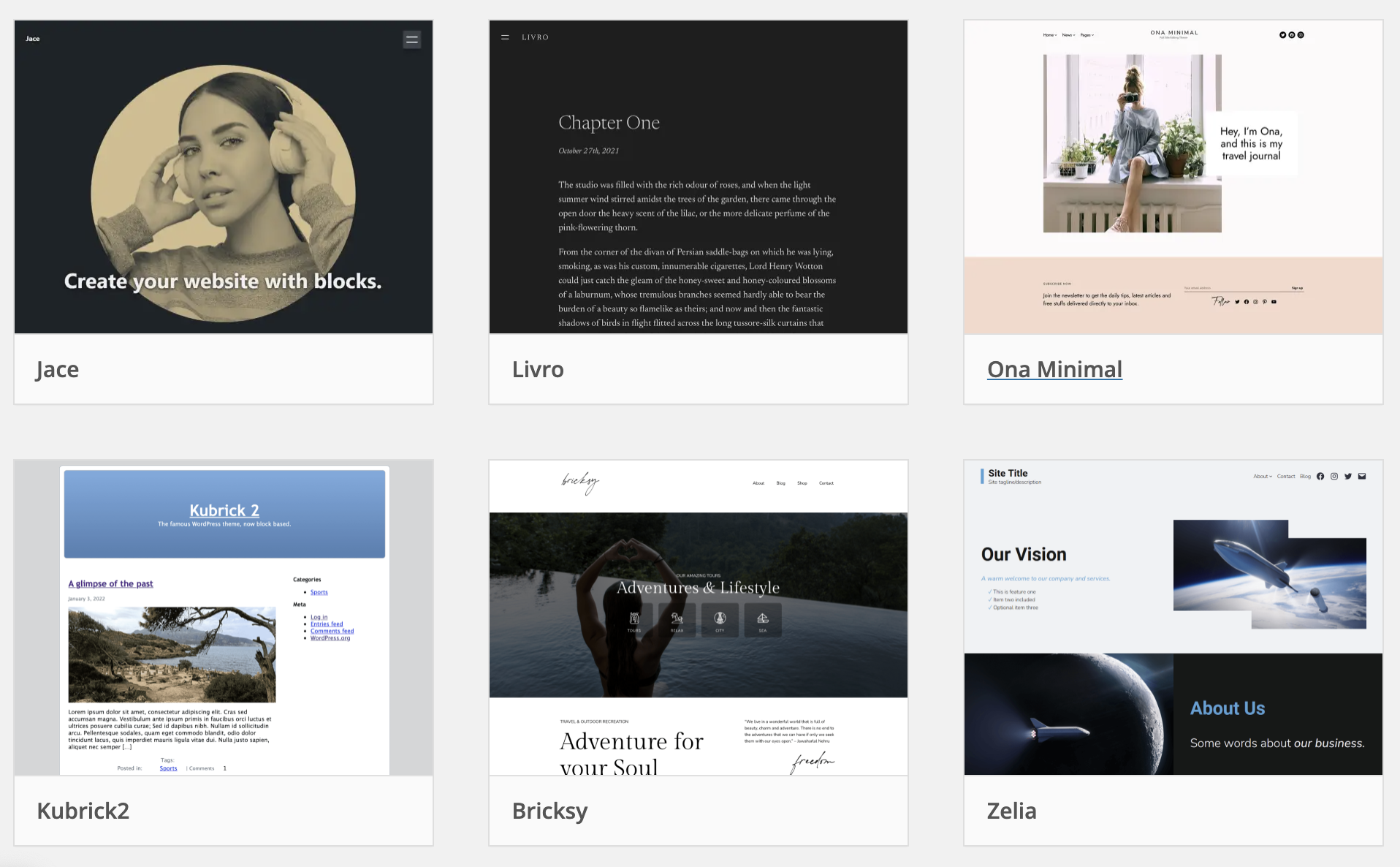
Task: Select Shop in the Bricksy preview navigation
Action: tap(802, 483)
